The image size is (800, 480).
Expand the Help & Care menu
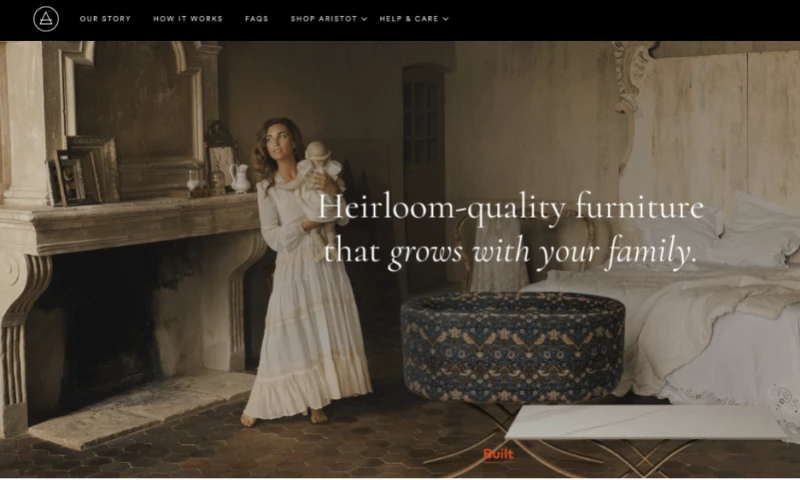tap(409, 19)
